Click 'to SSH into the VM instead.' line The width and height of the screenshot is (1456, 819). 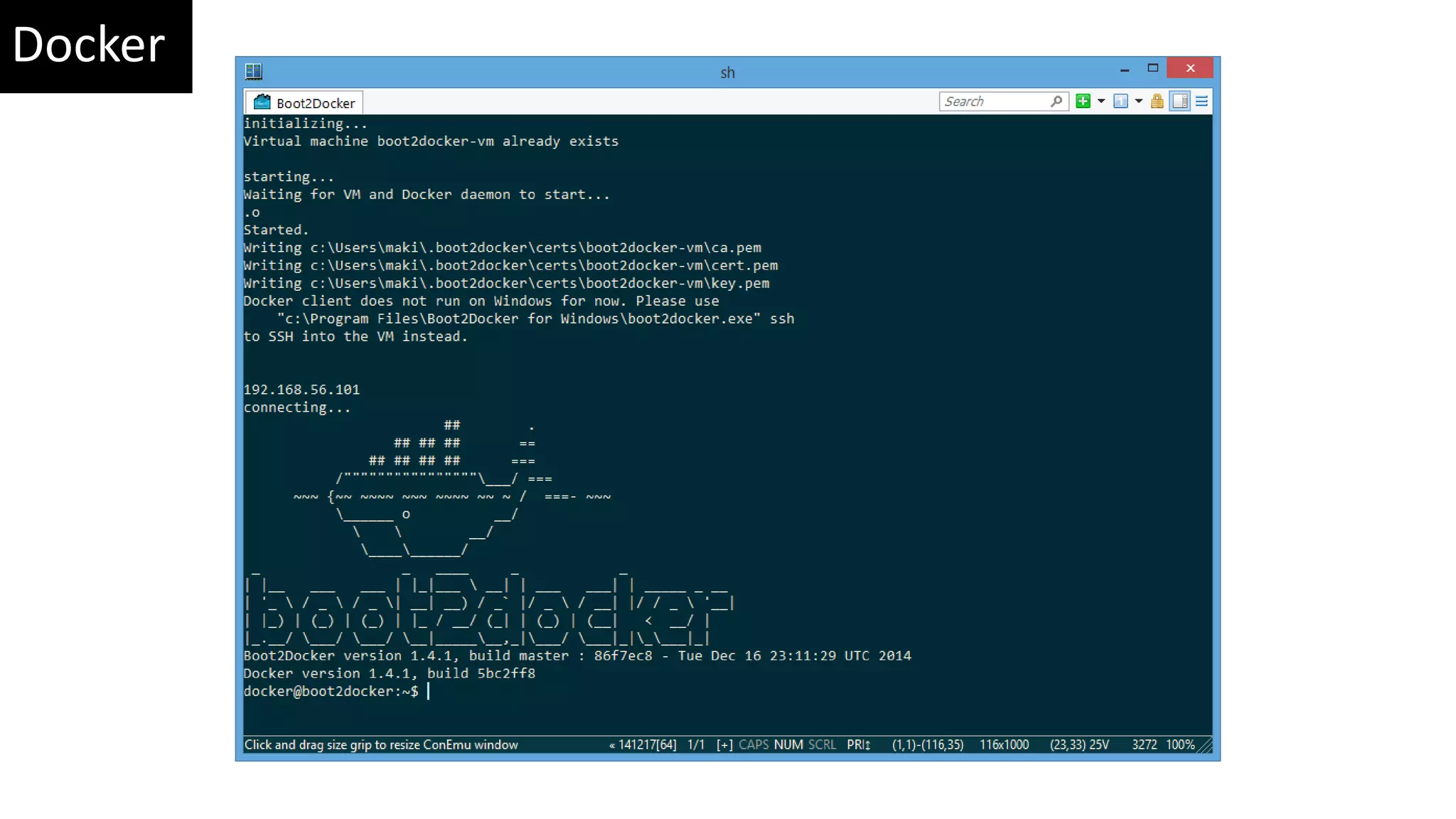355,336
